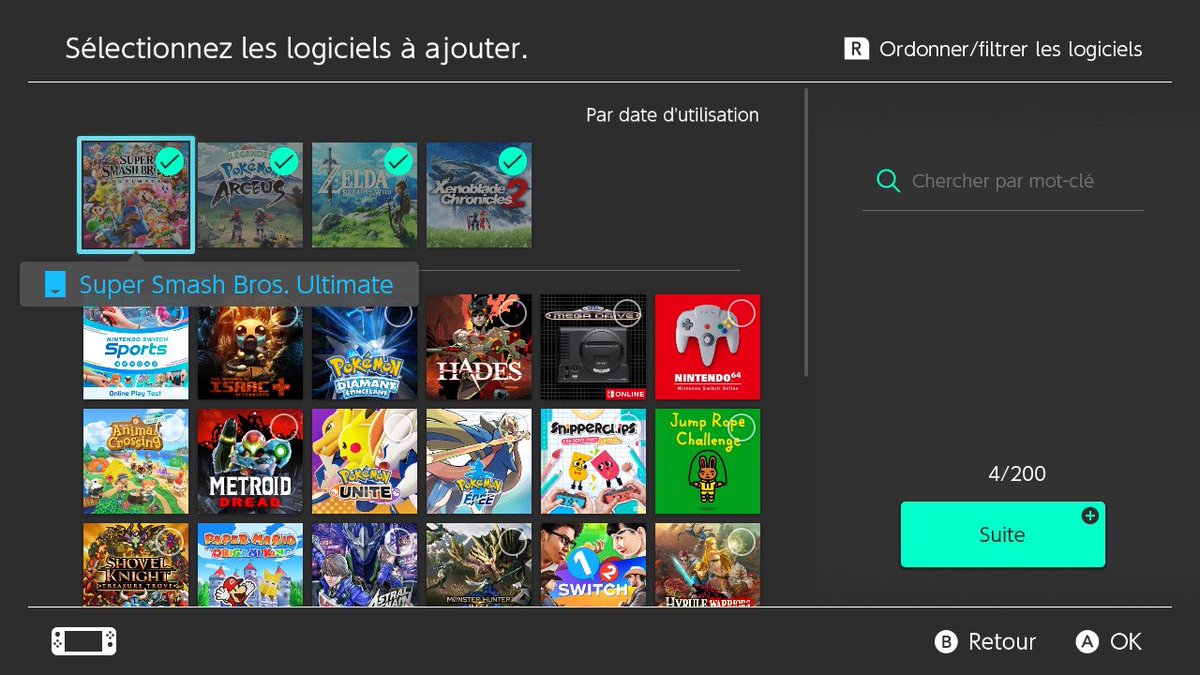Add the Paper Mario Origami King tile
This screenshot has width=1200, height=675.
coord(250,564)
